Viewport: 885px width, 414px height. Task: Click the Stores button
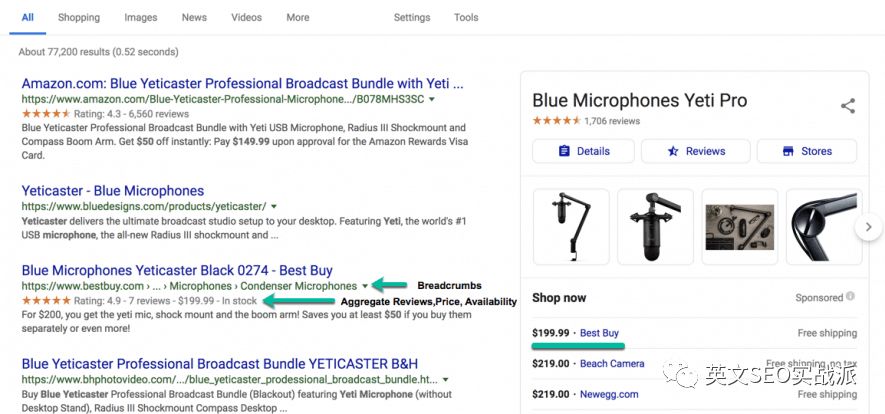pos(807,151)
